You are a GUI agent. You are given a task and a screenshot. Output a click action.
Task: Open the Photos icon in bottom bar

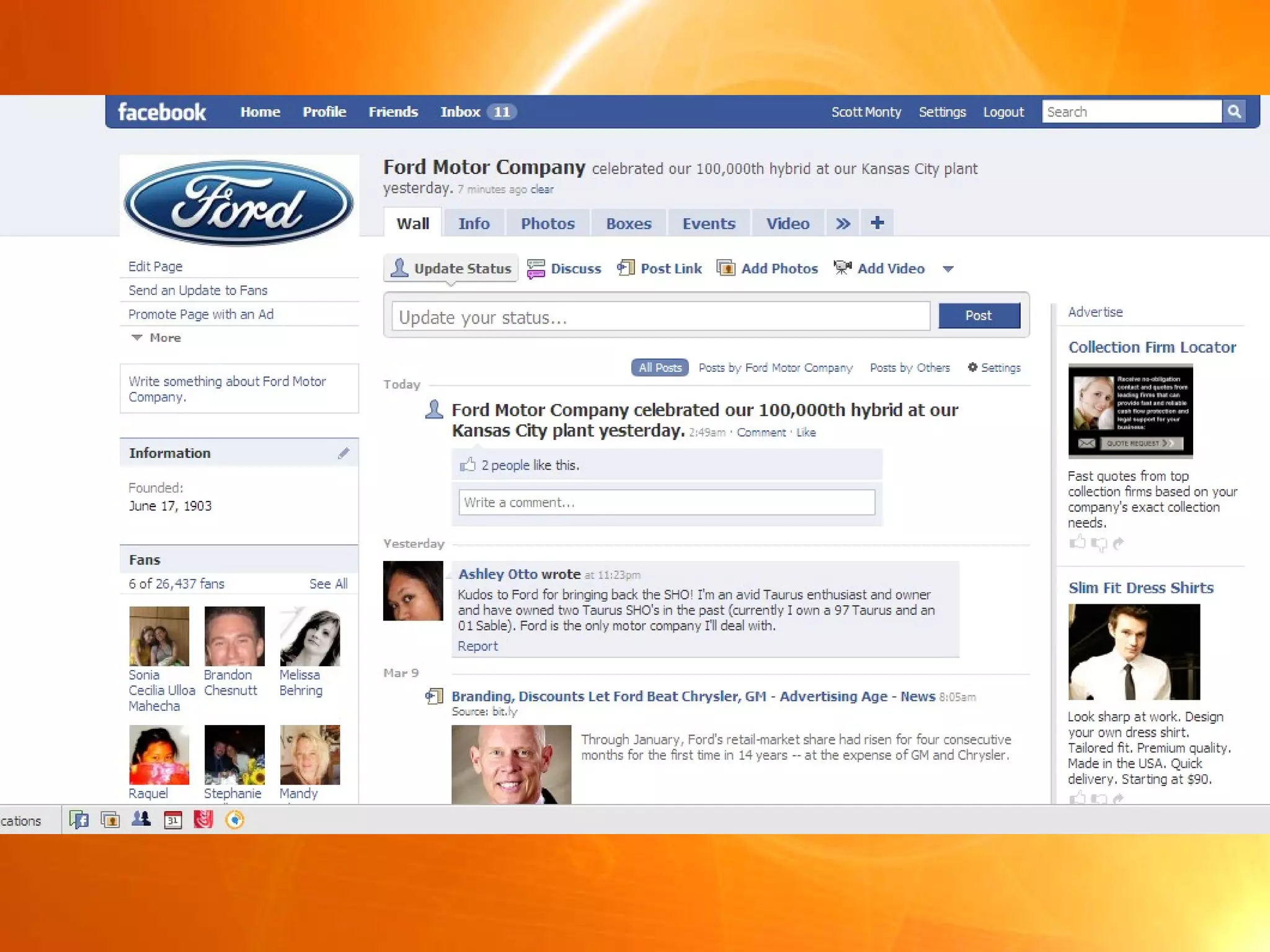coord(110,820)
